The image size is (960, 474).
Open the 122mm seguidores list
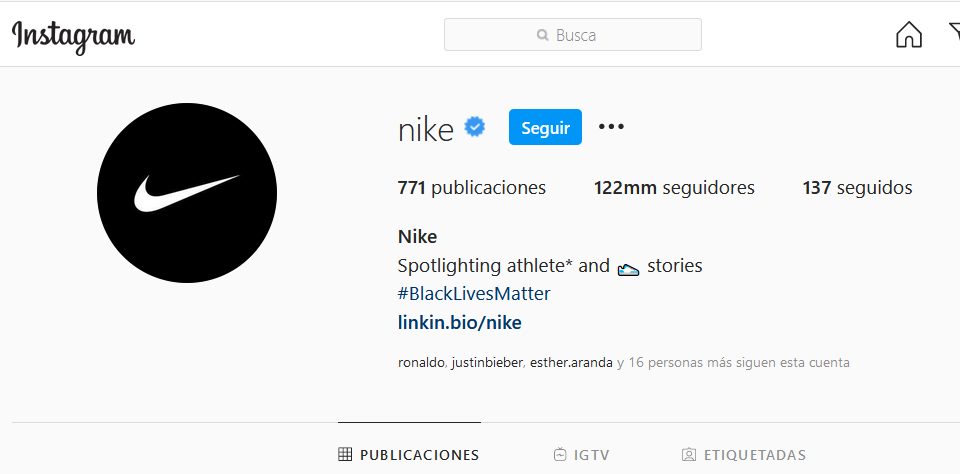click(674, 187)
